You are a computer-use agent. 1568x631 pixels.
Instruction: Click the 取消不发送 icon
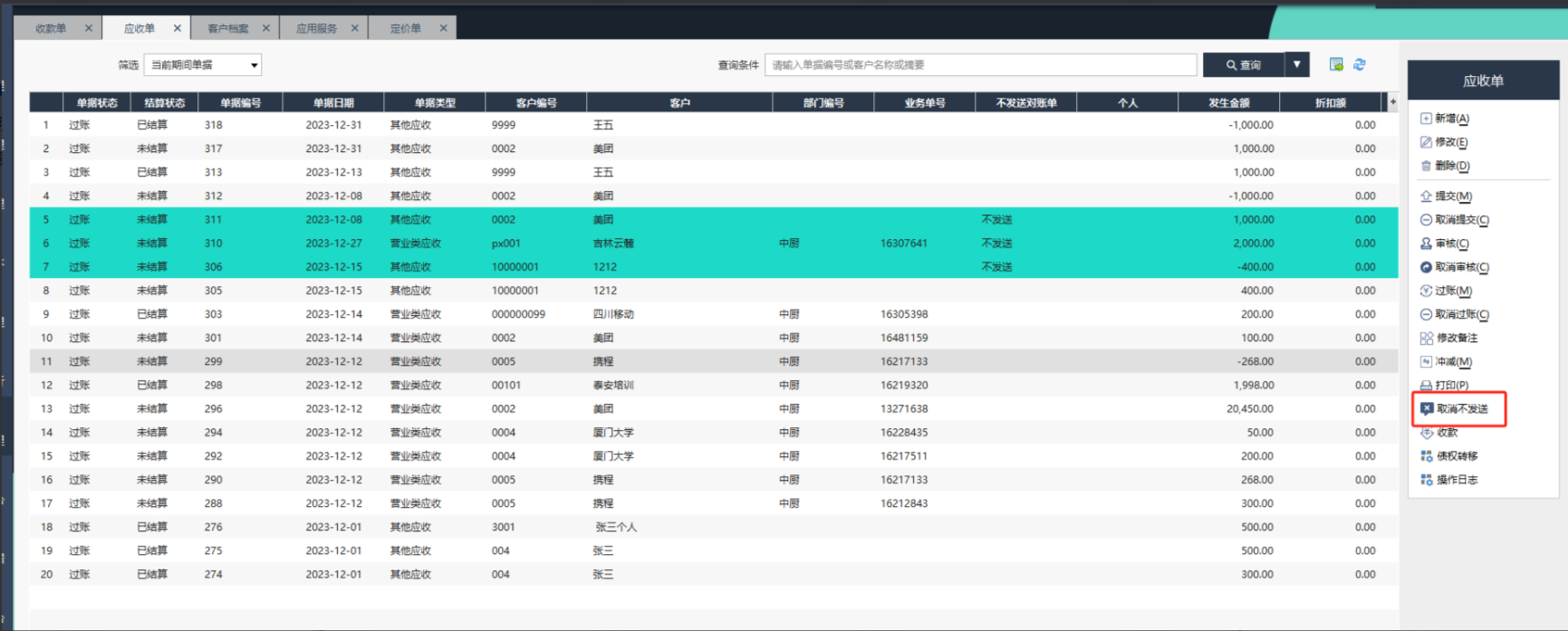(x=1427, y=409)
